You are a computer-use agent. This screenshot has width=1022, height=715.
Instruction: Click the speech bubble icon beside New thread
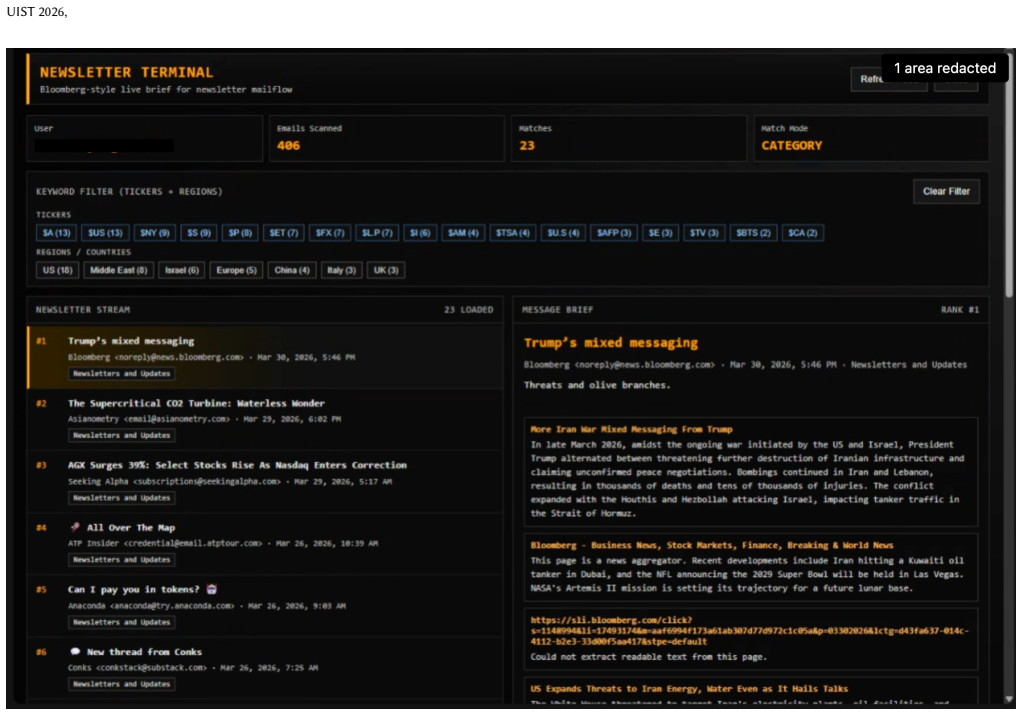coord(75,652)
